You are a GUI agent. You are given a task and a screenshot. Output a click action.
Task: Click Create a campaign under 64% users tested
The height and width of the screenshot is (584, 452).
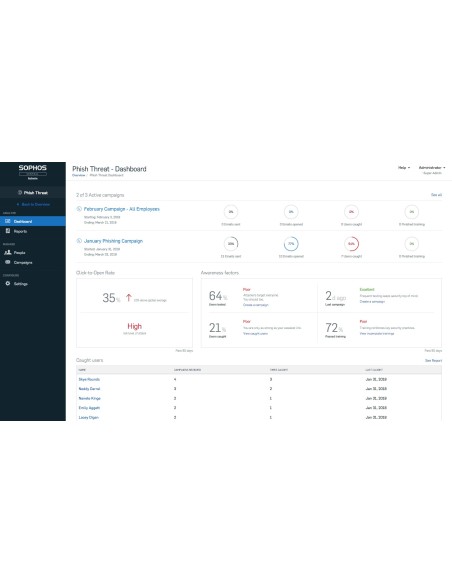click(256, 305)
